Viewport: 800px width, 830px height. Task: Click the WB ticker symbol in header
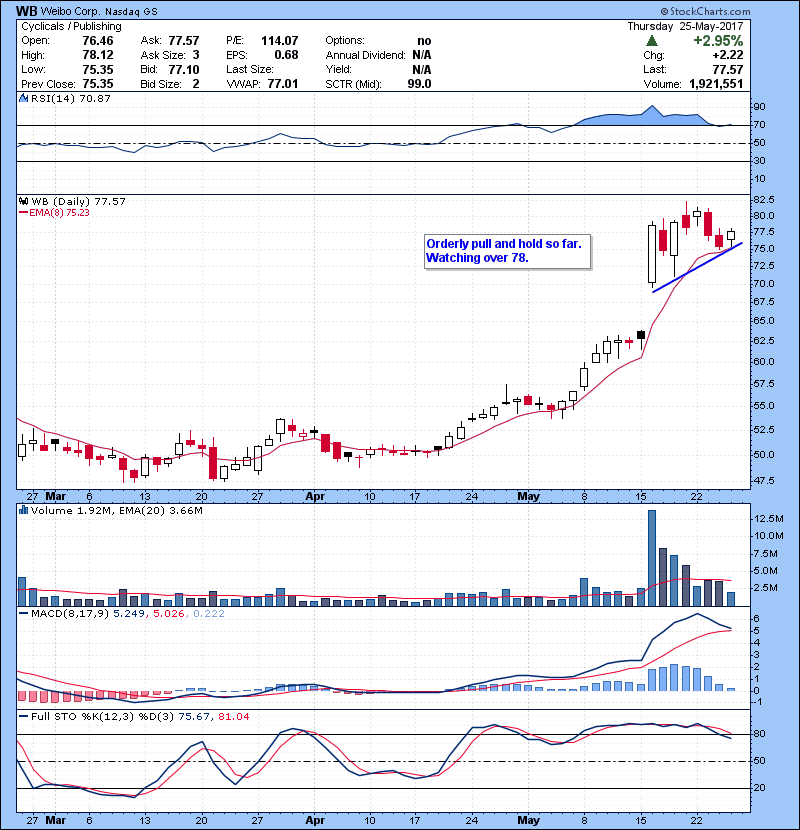[x=27, y=10]
